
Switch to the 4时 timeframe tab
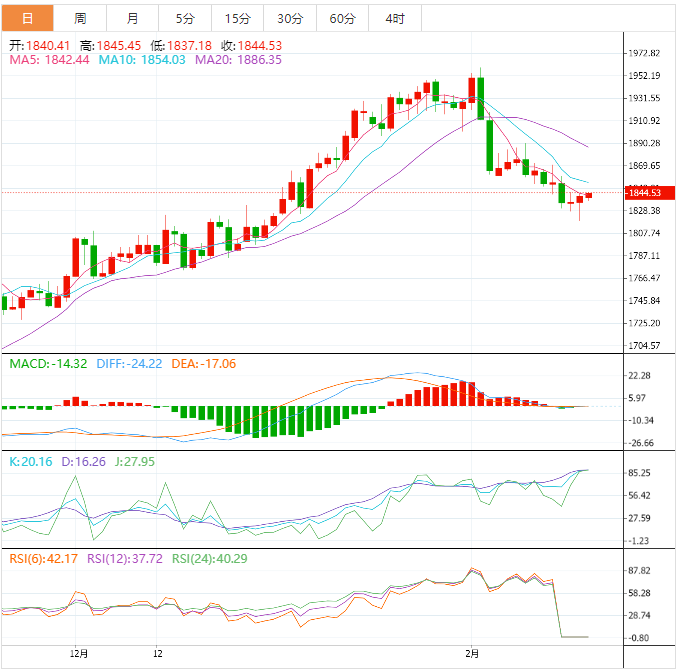click(394, 18)
